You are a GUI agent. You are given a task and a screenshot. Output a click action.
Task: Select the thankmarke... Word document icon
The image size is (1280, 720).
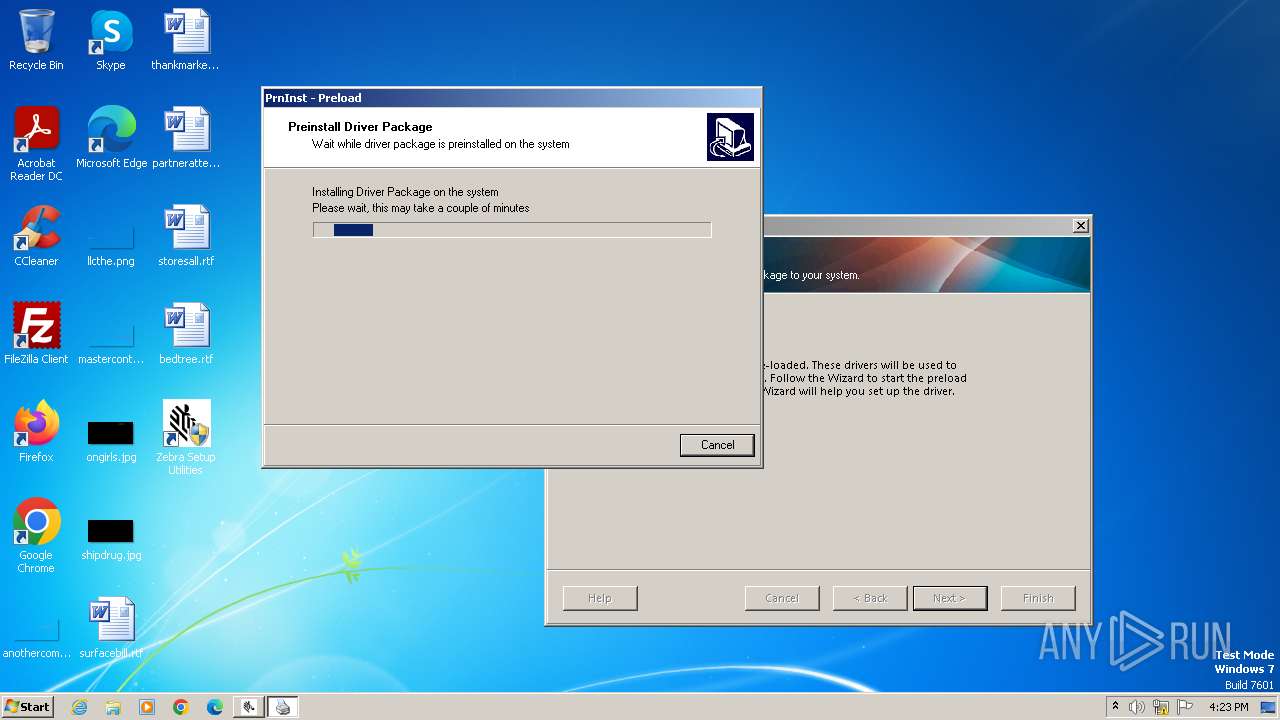(185, 40)
